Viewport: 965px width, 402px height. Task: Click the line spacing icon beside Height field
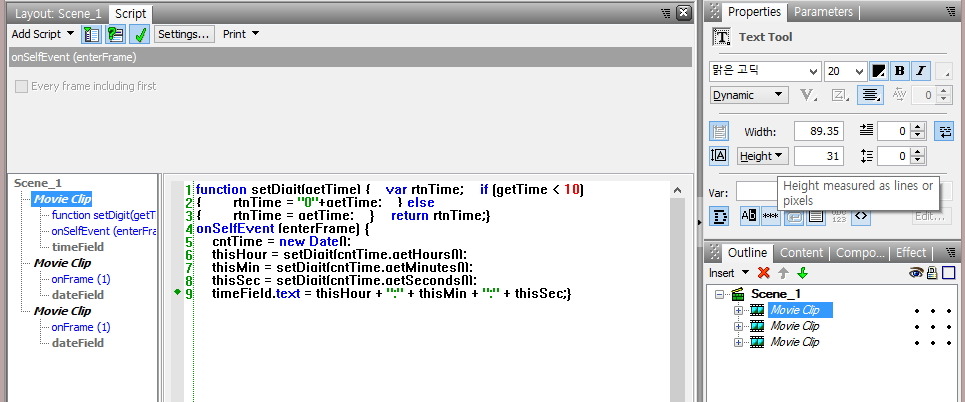(867, 156)
